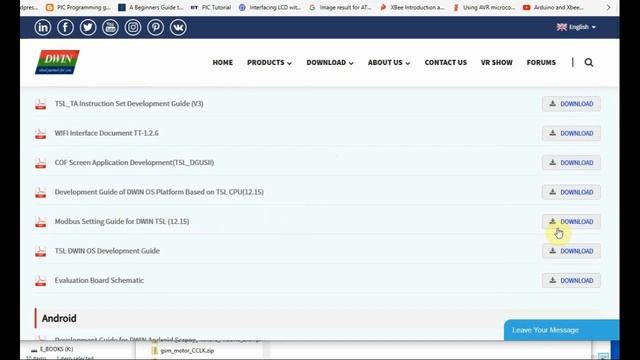Open PIC Programming bookmark
The height and width of the screenshot is (360, 640).
pyautogui.click(x=78, y=7)
